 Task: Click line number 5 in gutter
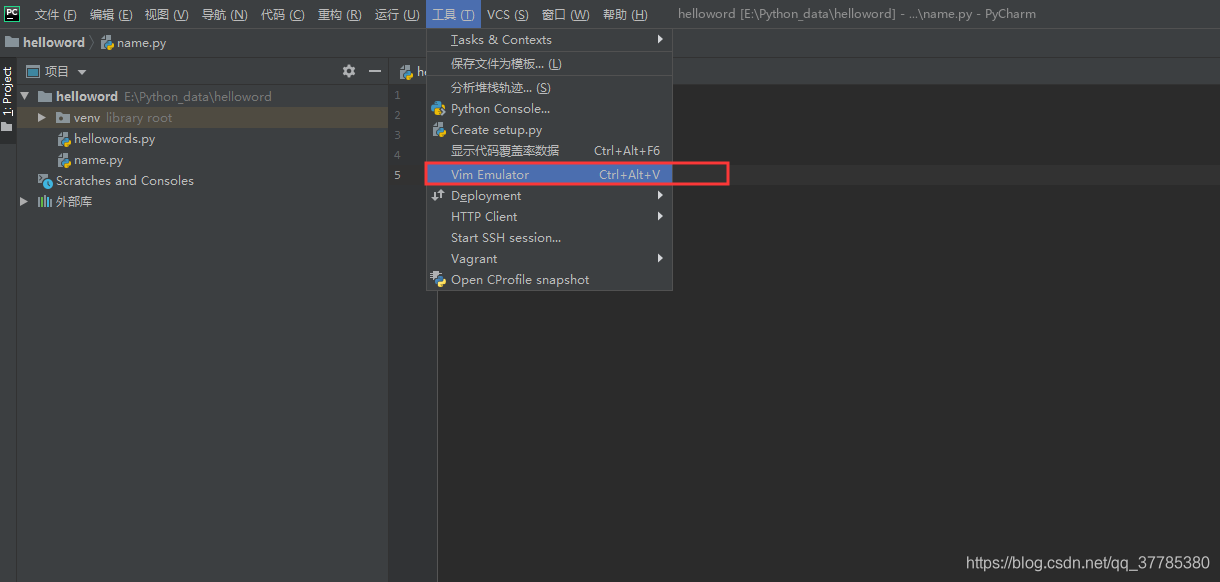coord(398,175)
